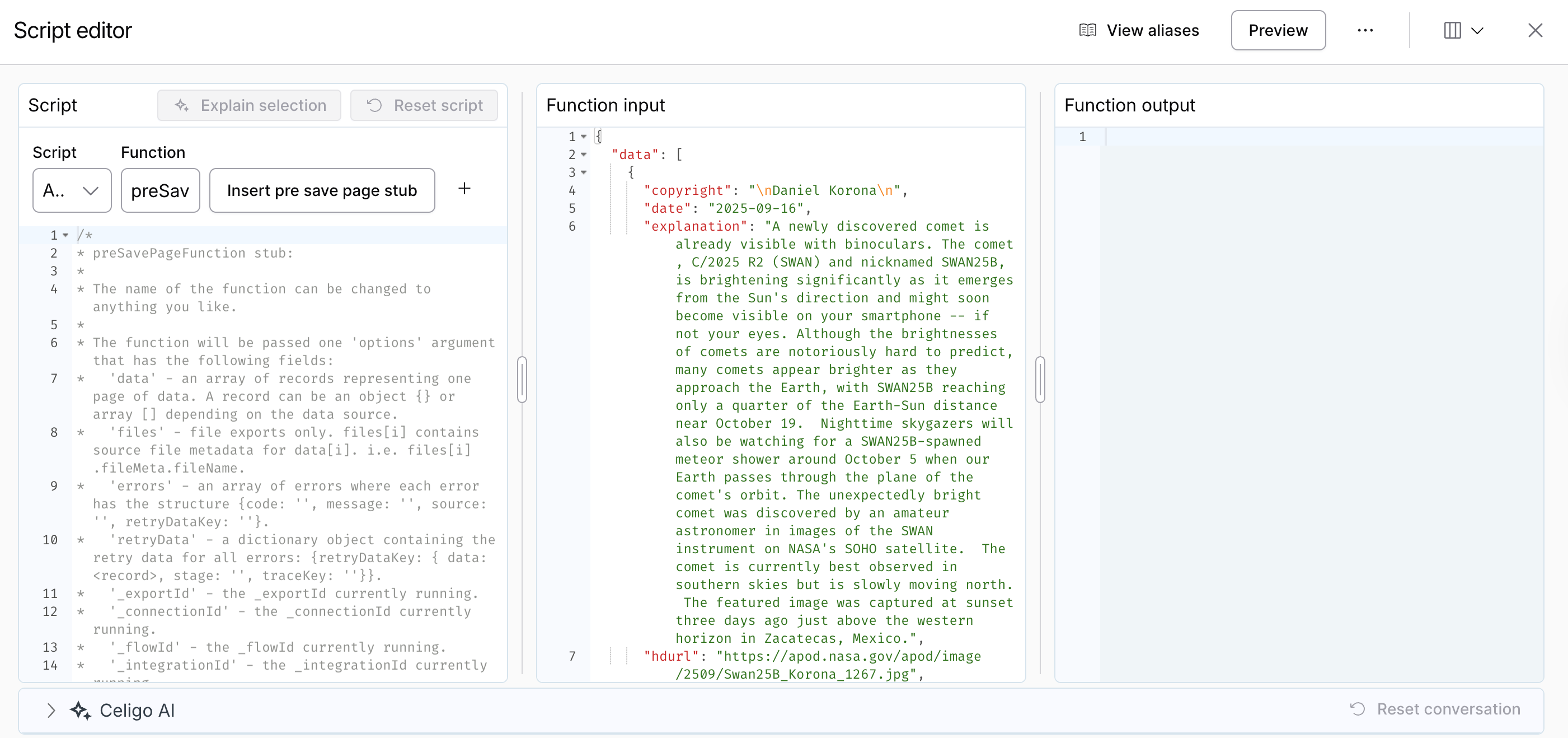Viewport: 1568px width, 738px height.
Task: Collapse Function input line 1 fold arrow
Action: 584,137
